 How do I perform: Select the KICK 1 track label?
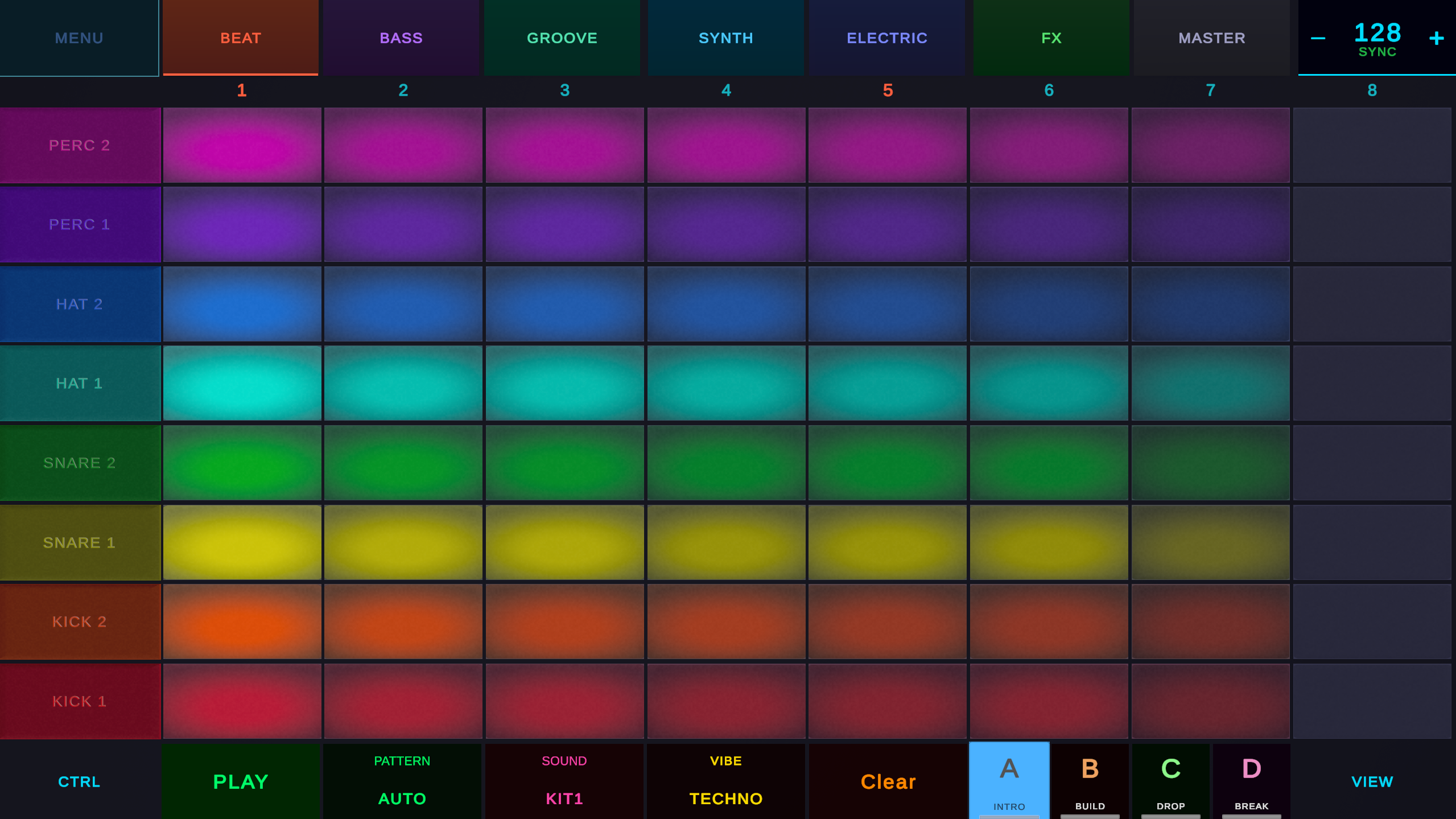[x=80, y=701]
